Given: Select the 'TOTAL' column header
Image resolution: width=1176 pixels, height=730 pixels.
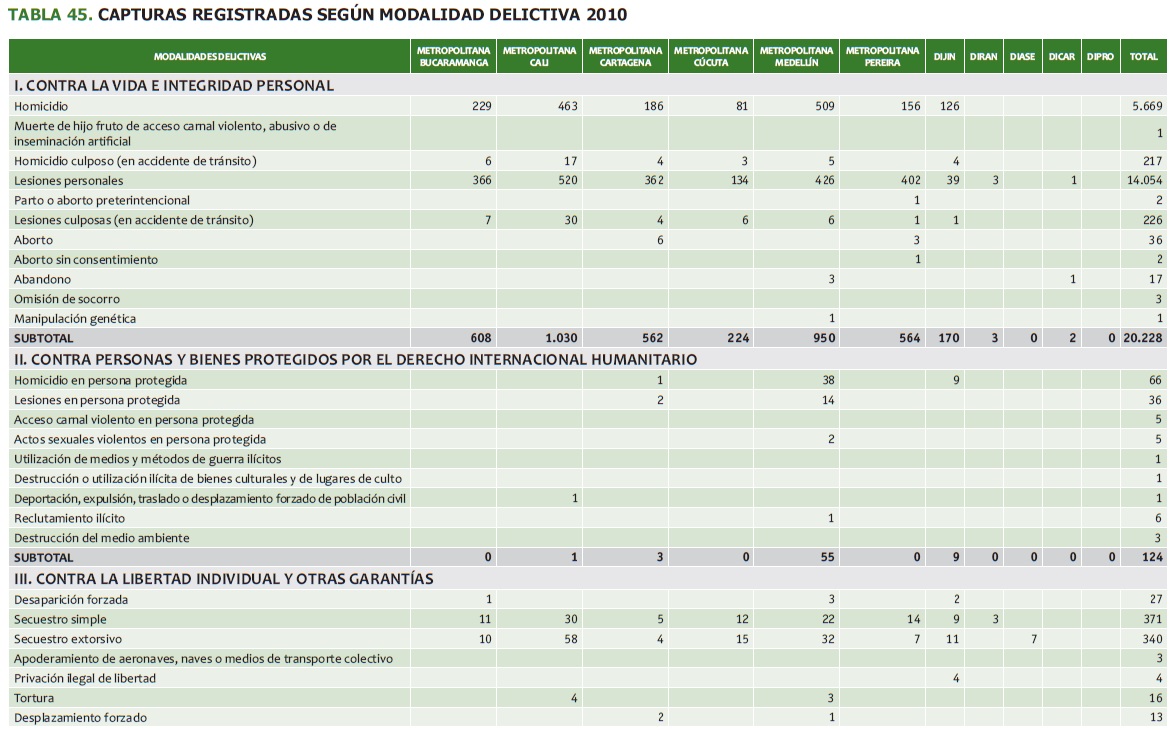Looking at the screenshot, I should point(1143,57).
